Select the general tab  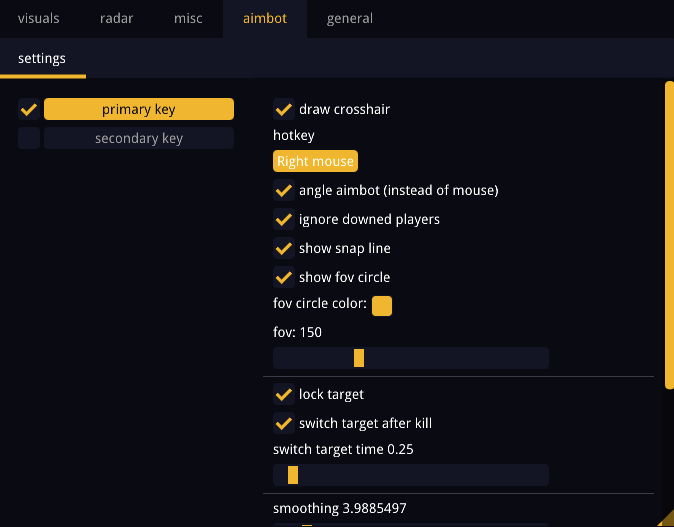(349, 18)
